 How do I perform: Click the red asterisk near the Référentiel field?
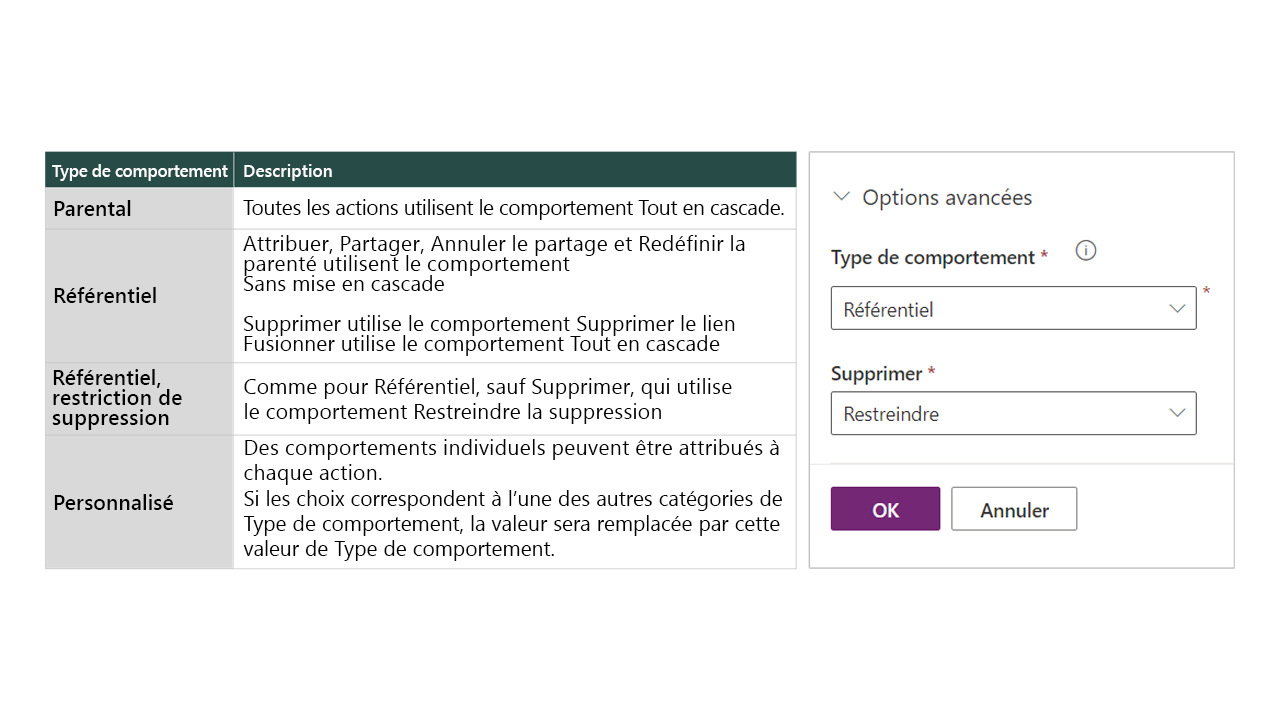(x=1206, y=288)
